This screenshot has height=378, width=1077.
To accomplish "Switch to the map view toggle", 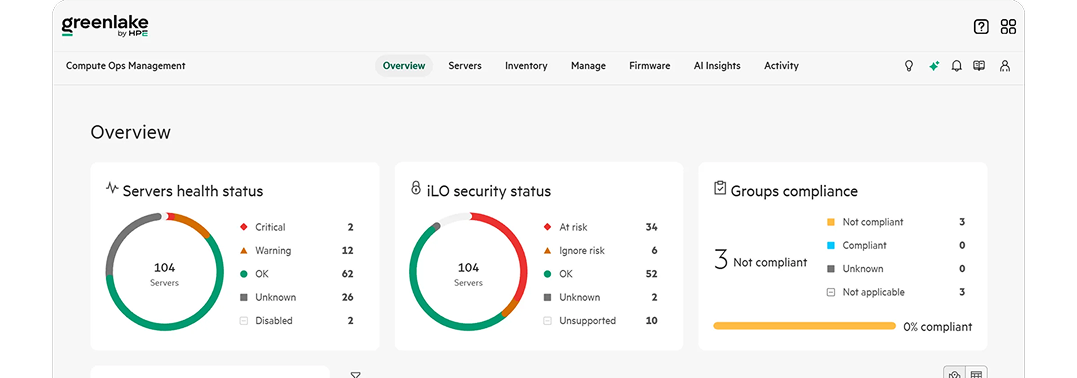I will pyautogui.click(x=955, y=373).
